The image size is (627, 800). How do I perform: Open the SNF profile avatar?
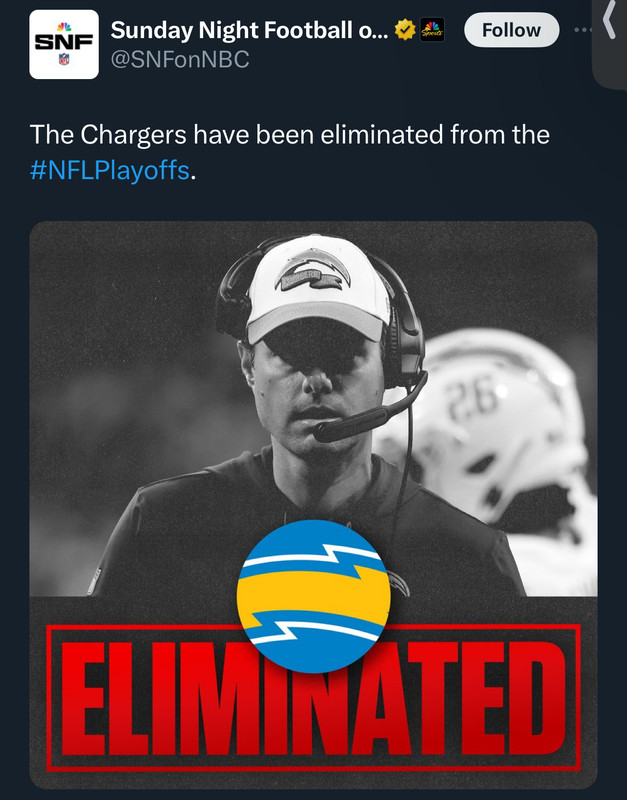[x=64, y=44]
